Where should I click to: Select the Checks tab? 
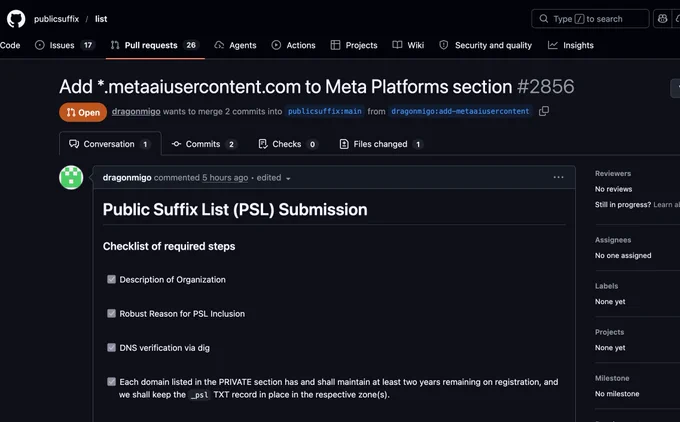[x=288, y=144]
